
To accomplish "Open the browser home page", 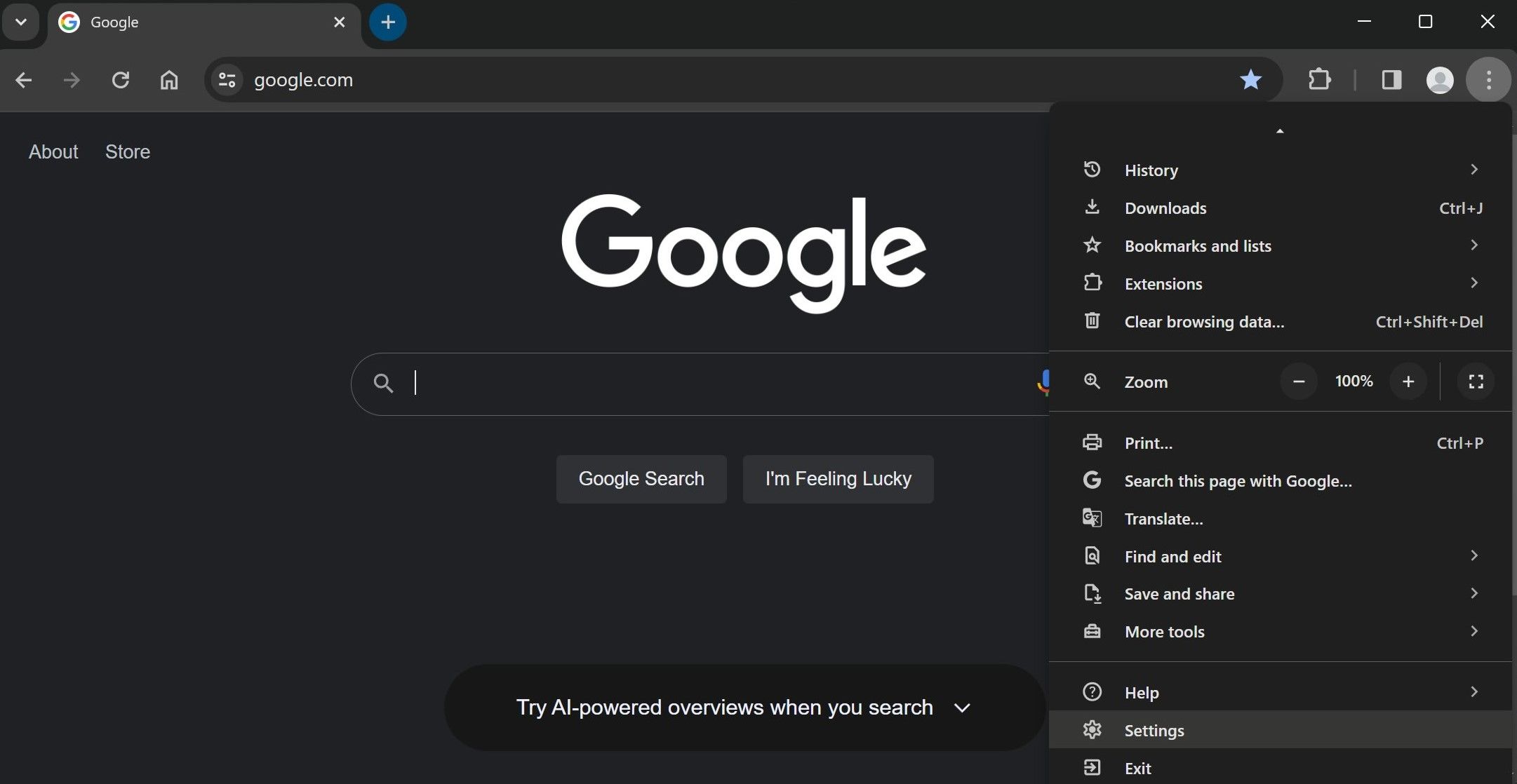I will 168,80.
